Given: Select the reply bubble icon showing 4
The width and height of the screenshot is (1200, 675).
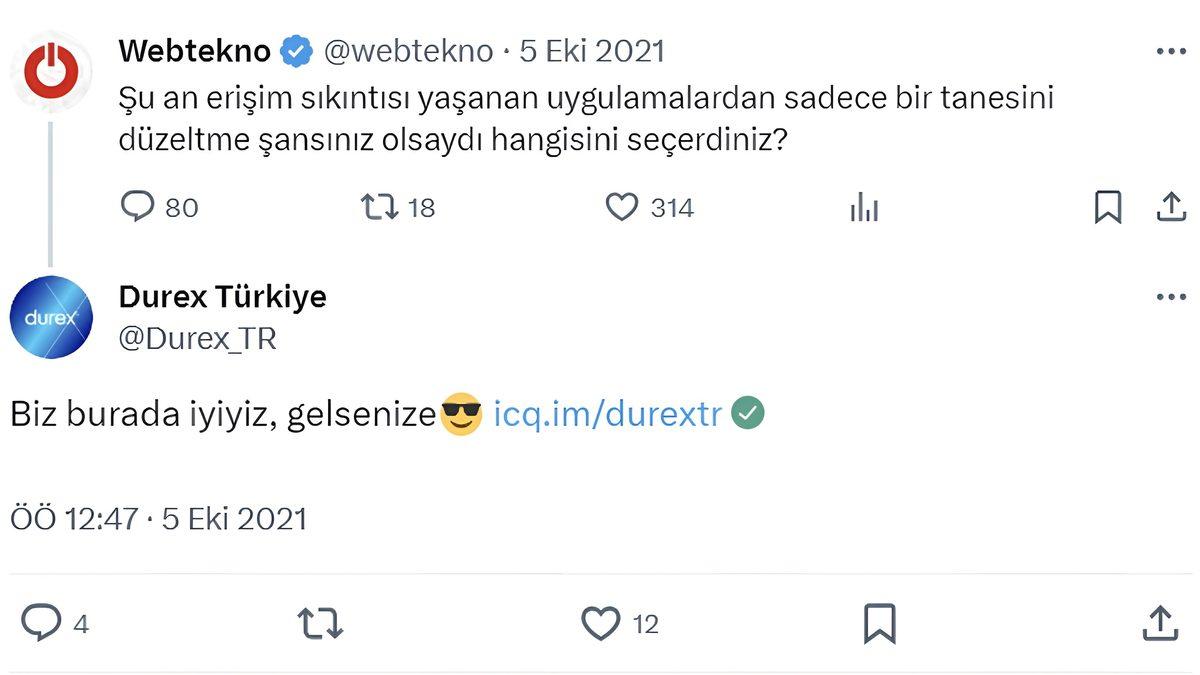Looking at the screenshot, I should (x=41, y=622).
